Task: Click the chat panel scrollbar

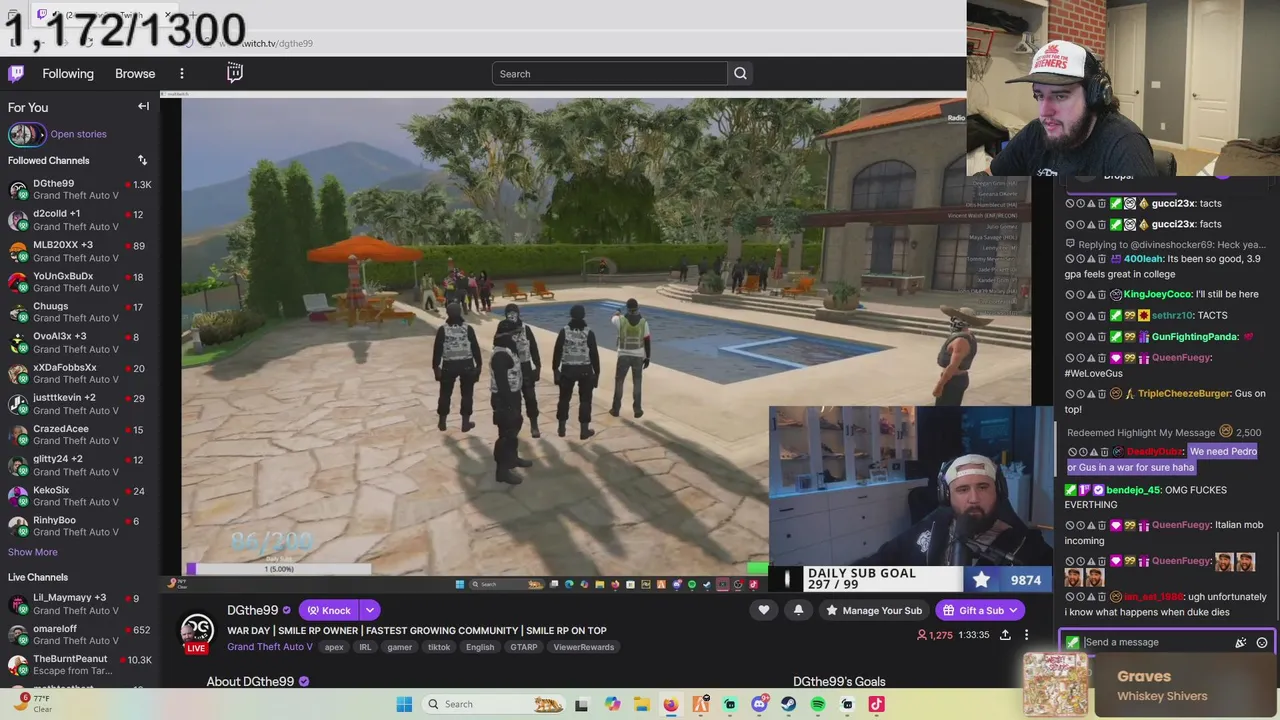Action: coord(1276,574)
